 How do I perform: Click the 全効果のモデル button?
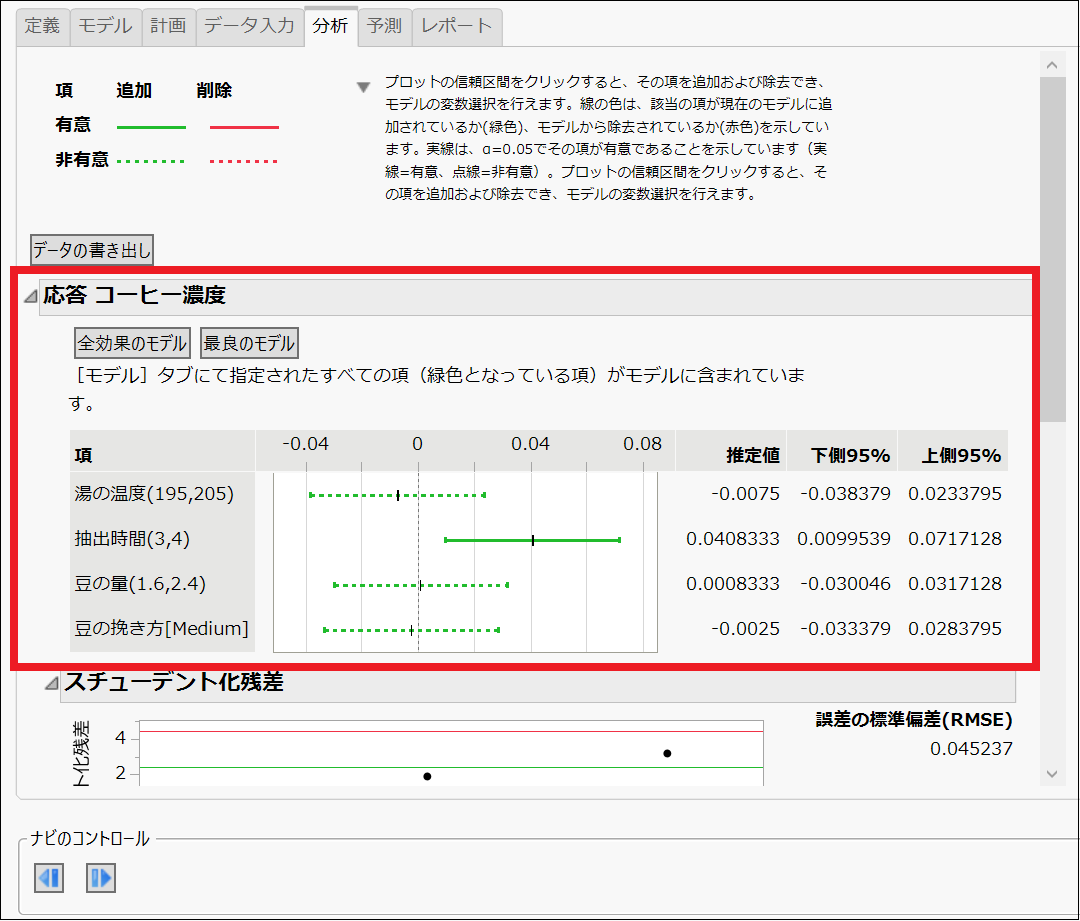click(132, 342)
